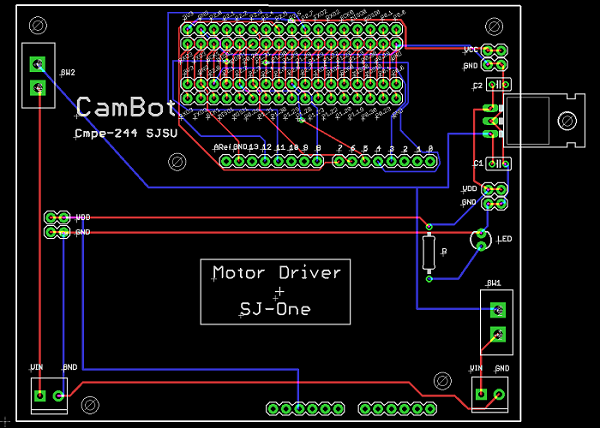
Task: Click the GND label below VCC
Action: 471,66
